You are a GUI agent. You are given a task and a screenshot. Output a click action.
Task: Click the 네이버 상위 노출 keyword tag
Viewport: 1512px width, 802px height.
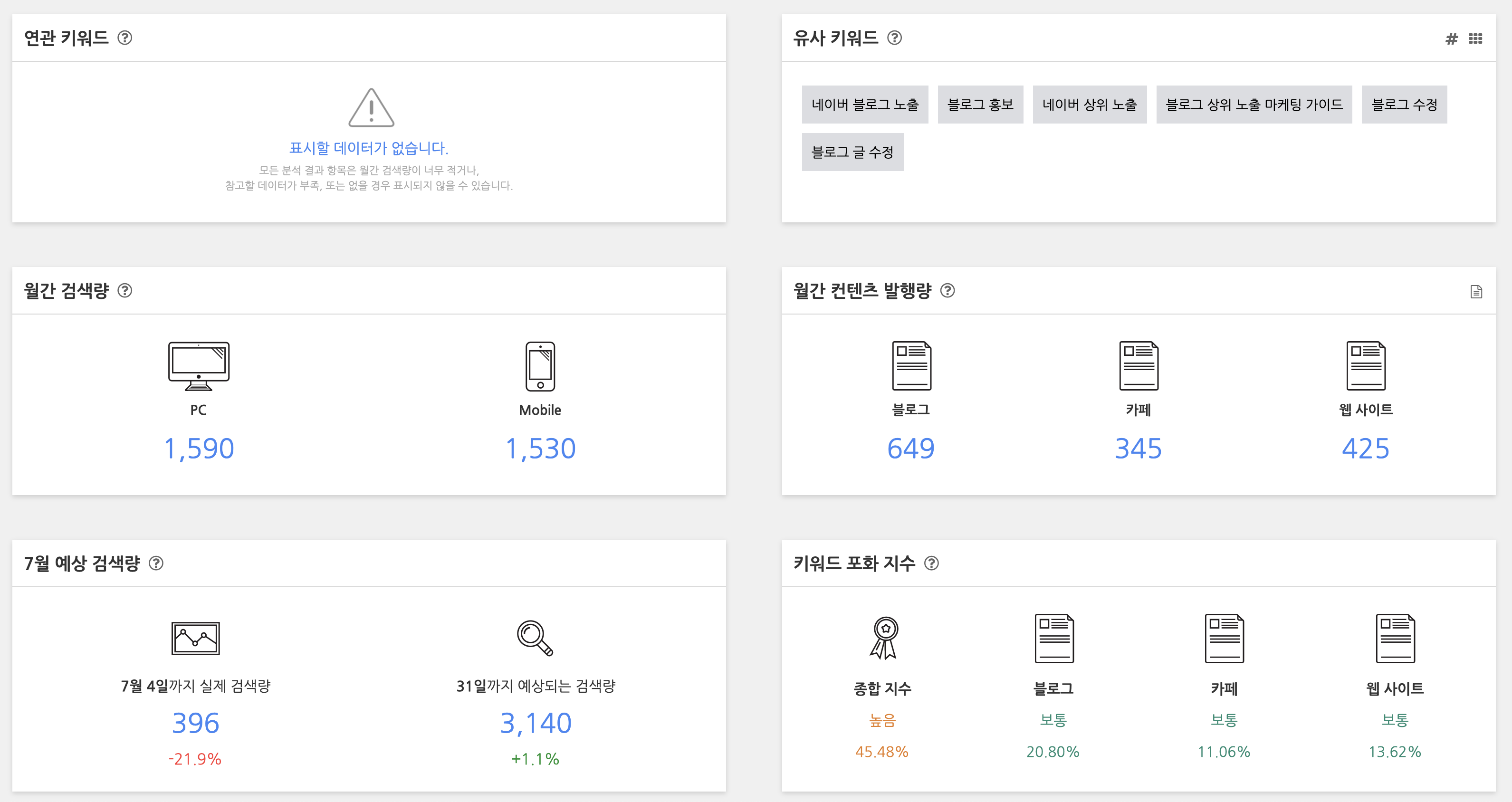[1090, 105]
